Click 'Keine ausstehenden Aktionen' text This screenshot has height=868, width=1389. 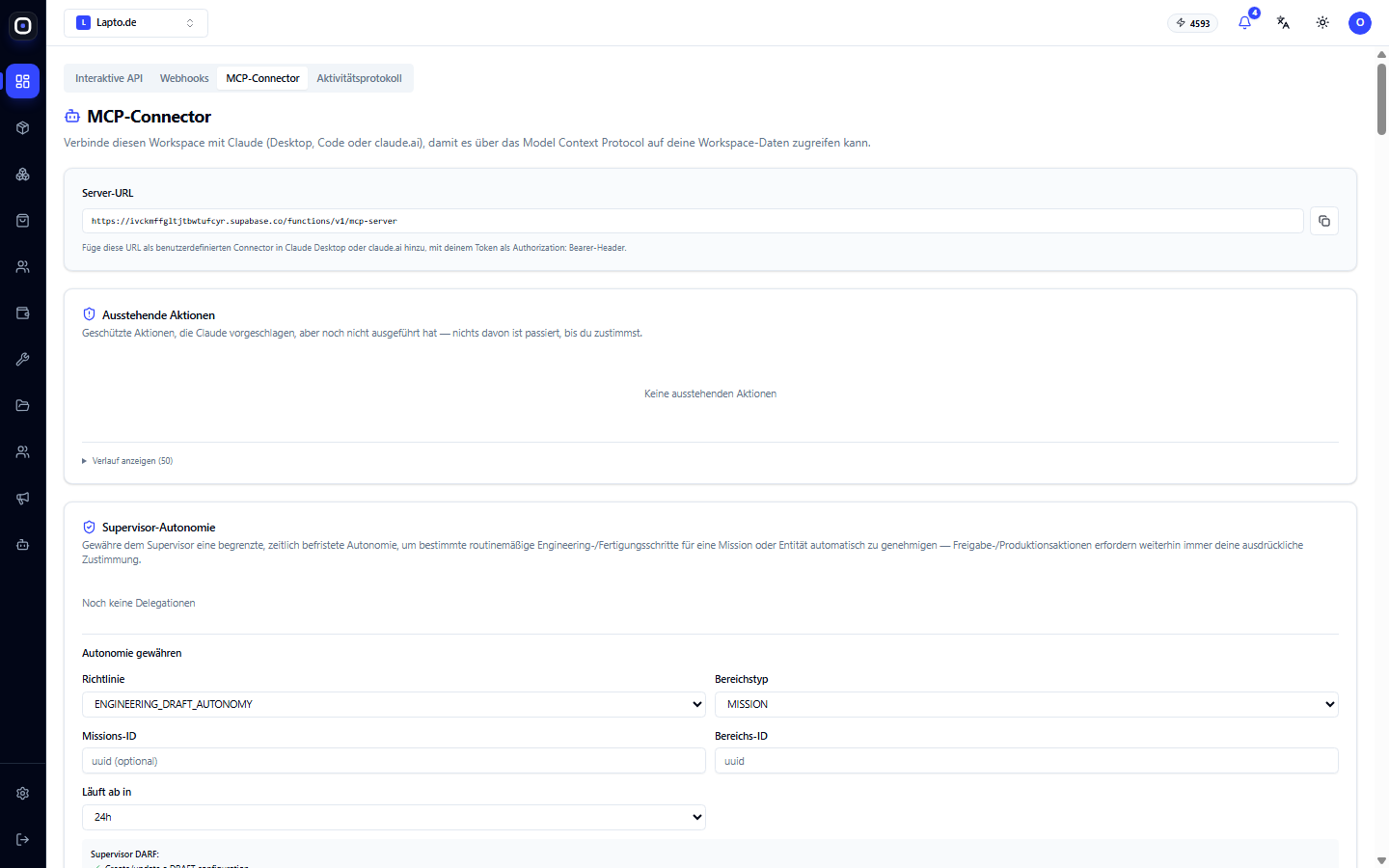(x=710, y=393)
